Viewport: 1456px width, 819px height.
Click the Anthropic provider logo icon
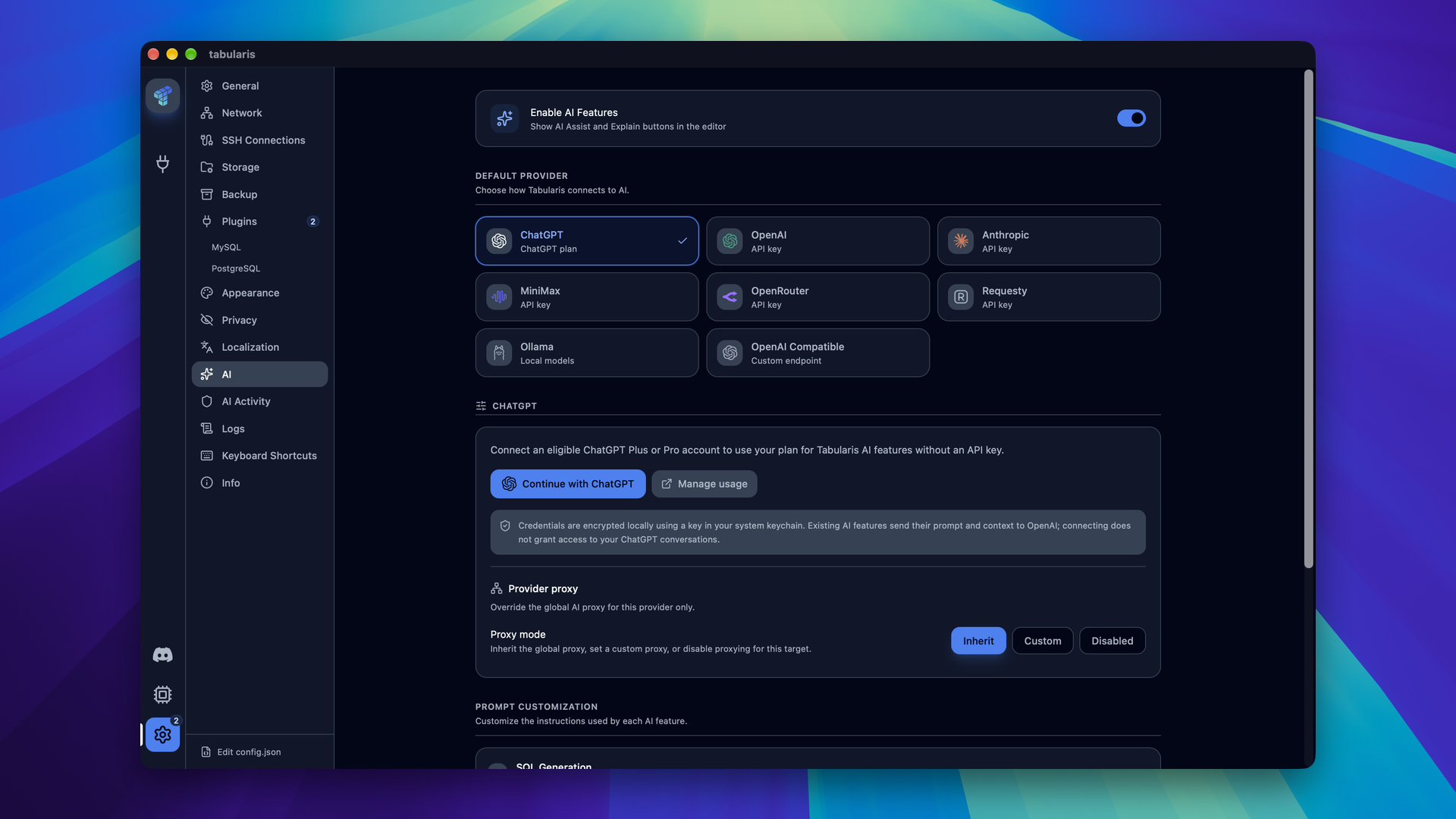point(961,241)
